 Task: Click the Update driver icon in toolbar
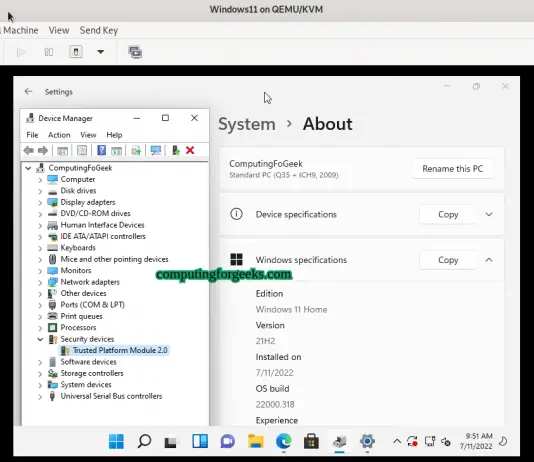(176, 150)
